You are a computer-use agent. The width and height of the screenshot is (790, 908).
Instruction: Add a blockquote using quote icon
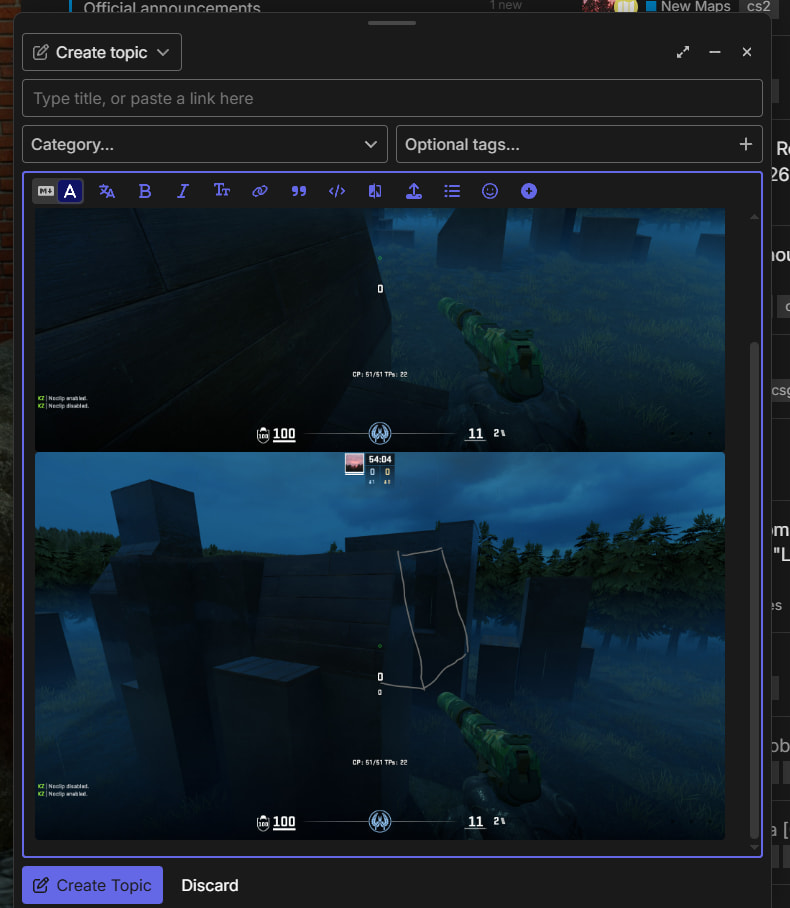[x=299, y=191]
